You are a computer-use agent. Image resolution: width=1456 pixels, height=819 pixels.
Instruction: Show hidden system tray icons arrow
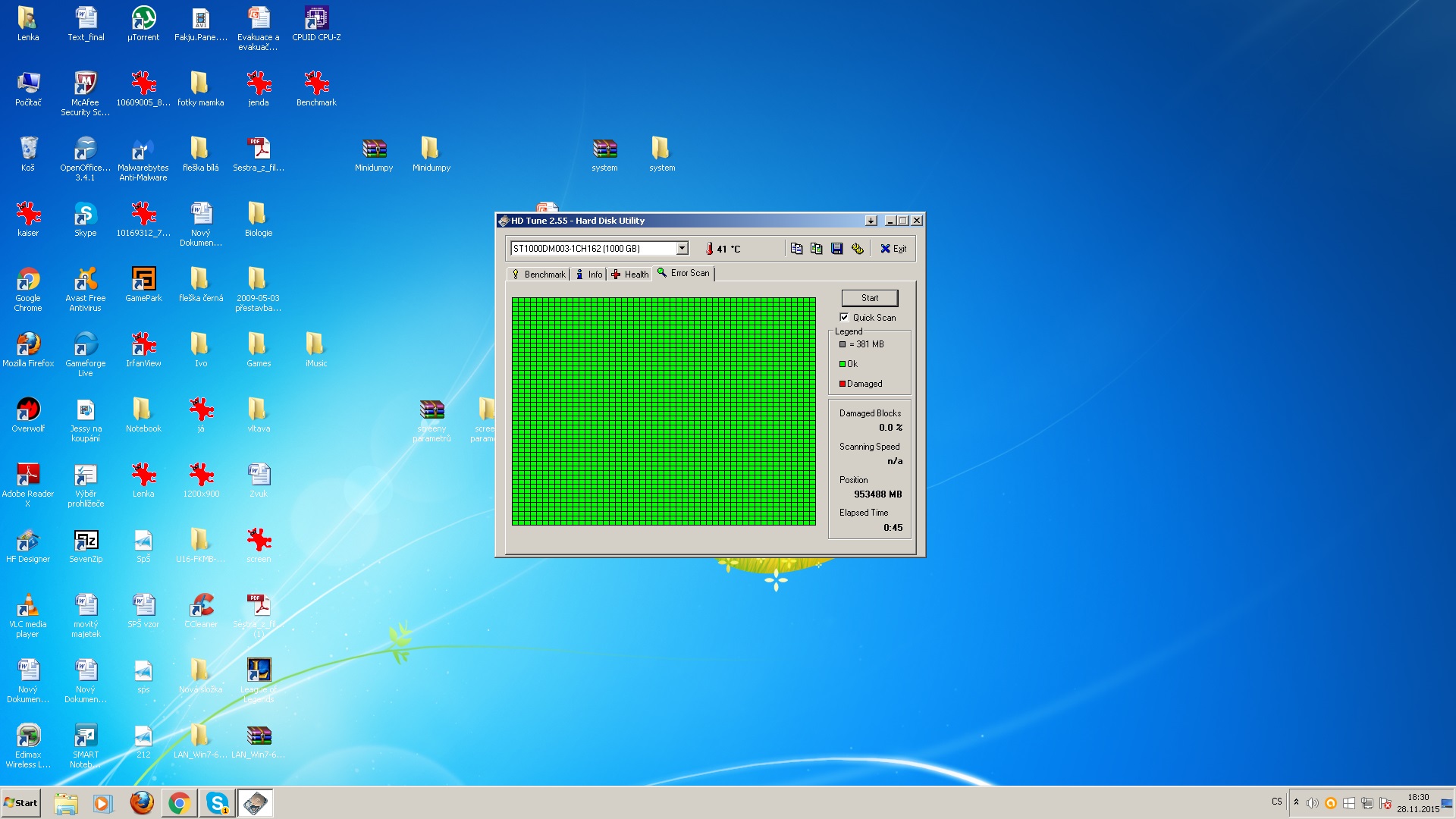tap(1296, 802)
